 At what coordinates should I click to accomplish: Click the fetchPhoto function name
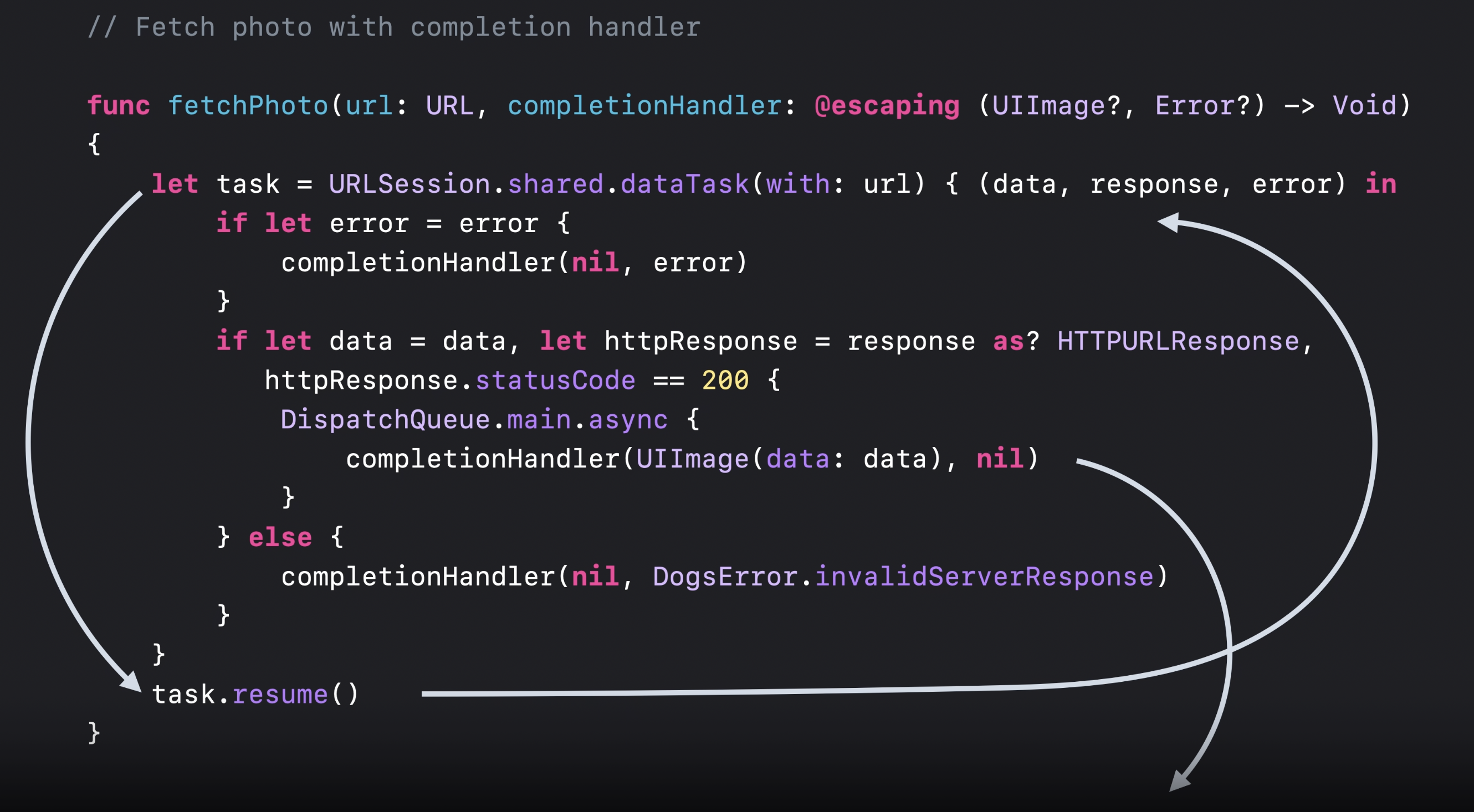248,106
